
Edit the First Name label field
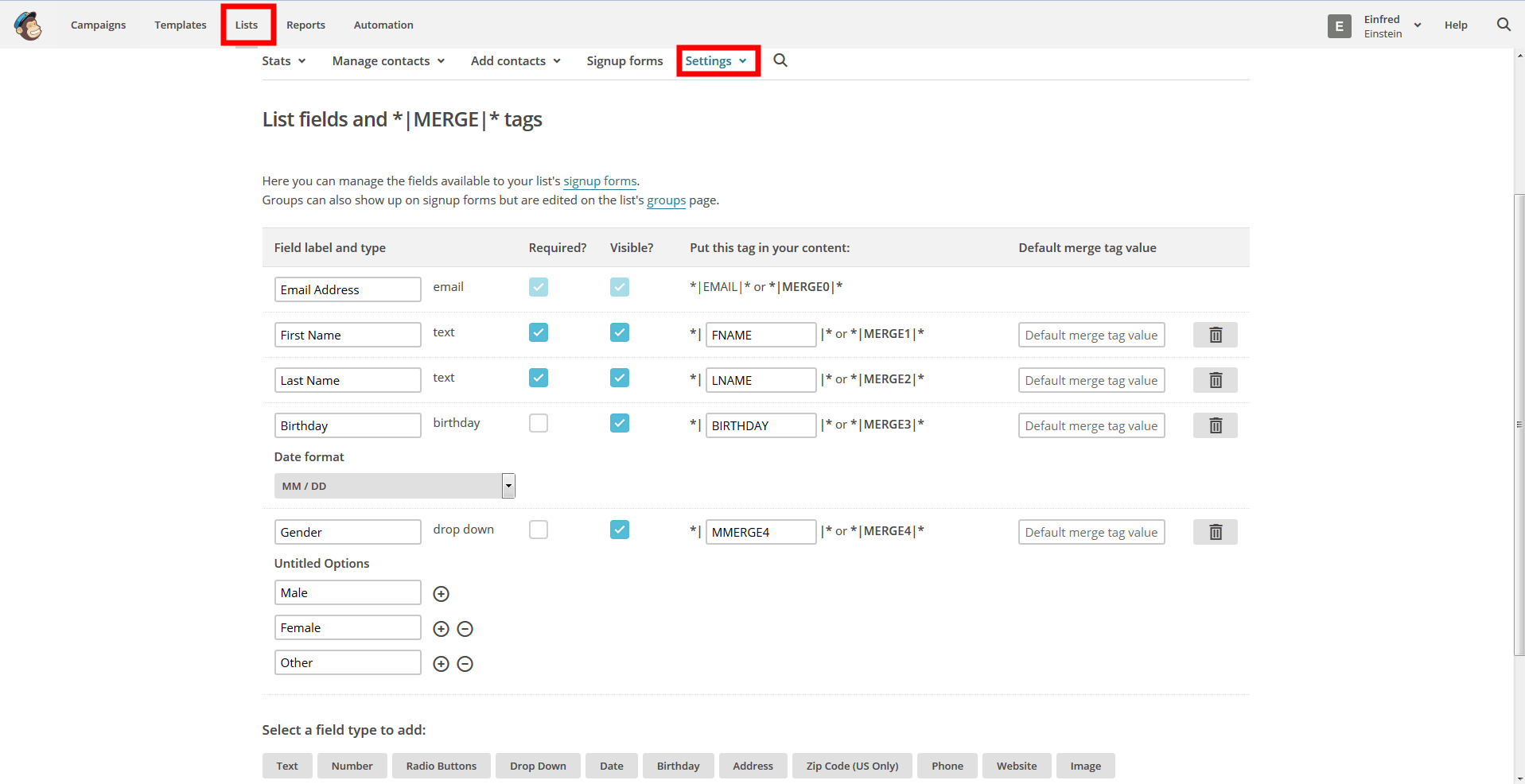(348, 335)
